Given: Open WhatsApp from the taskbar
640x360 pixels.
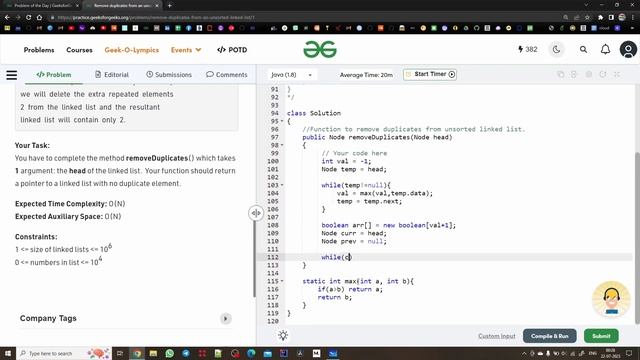Looking at the screenshot, I should tap(170, 353).
